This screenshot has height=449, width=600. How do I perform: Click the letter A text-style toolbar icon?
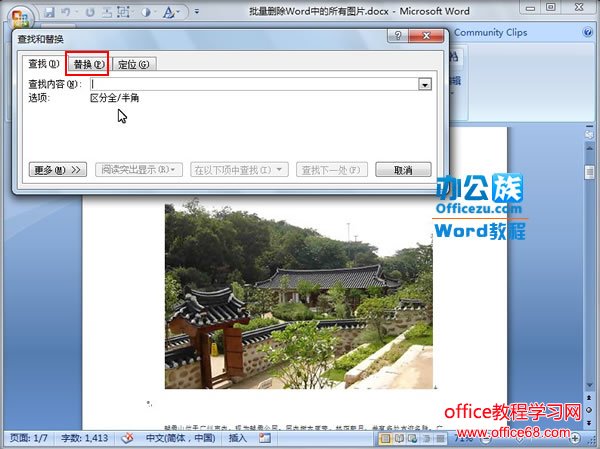pyautogui.click(x=168, y=12)
